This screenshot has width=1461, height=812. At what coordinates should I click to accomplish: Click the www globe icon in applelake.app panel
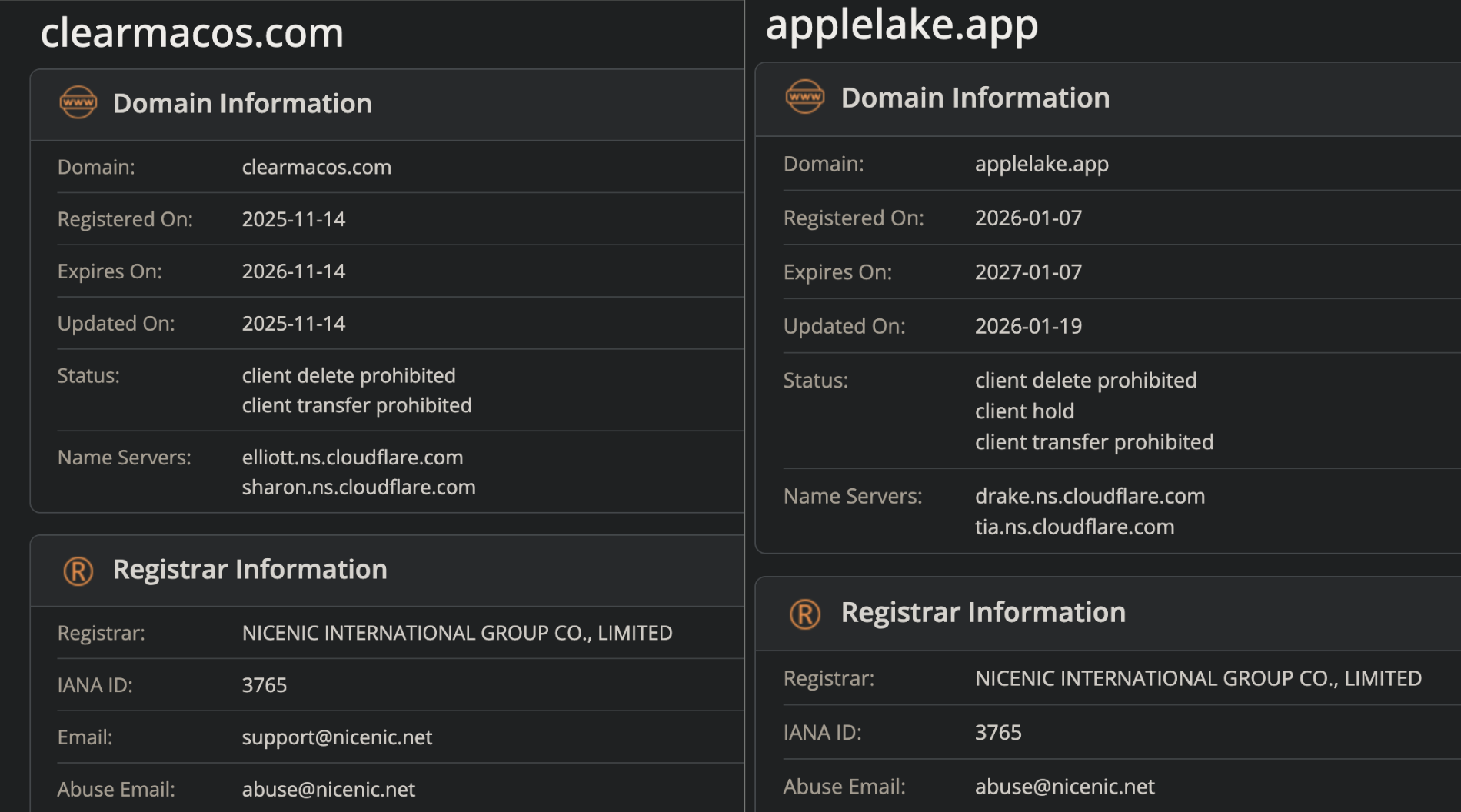[804, 98]
